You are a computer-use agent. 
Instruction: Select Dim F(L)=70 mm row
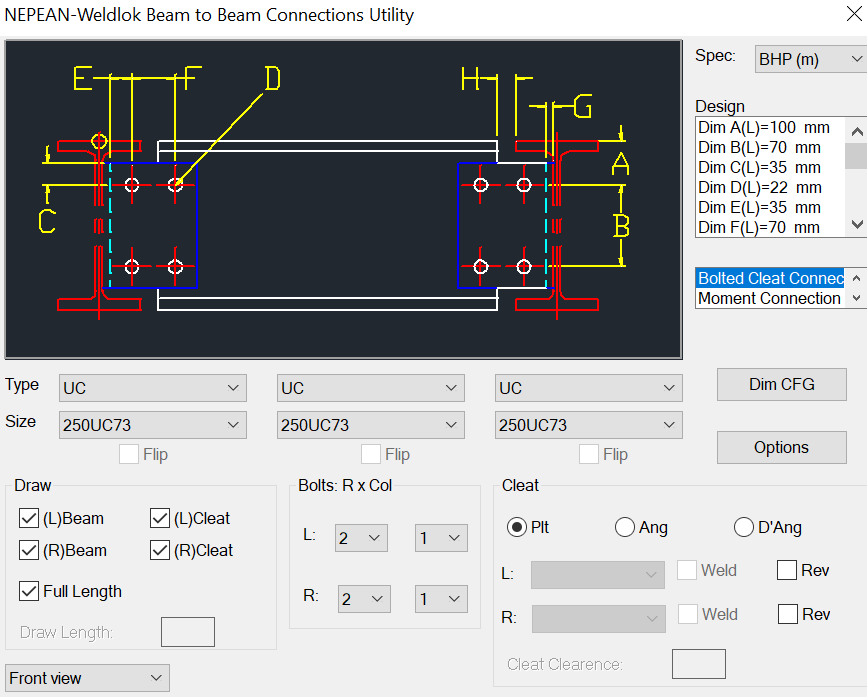tap(770, 227)
